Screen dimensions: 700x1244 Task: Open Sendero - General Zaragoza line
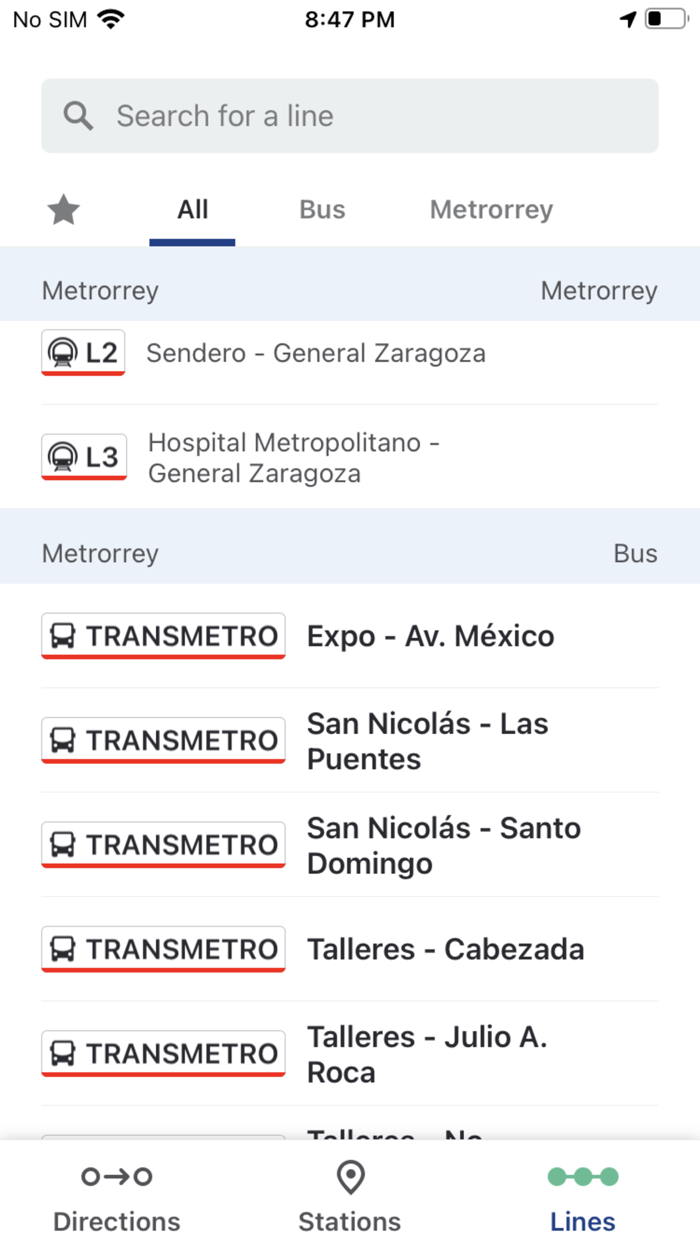click(316, 353)
